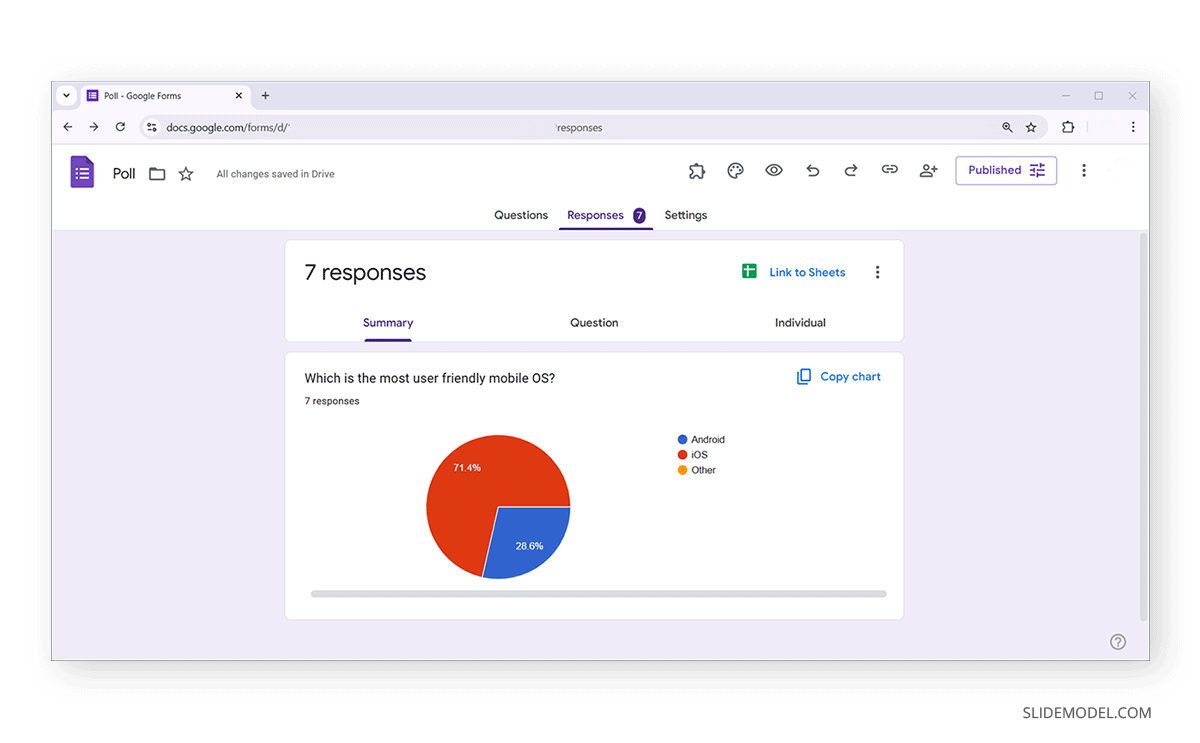This screenshot has width=1200, height=743.
Task: Undo the last change
Action: point(812,171)
